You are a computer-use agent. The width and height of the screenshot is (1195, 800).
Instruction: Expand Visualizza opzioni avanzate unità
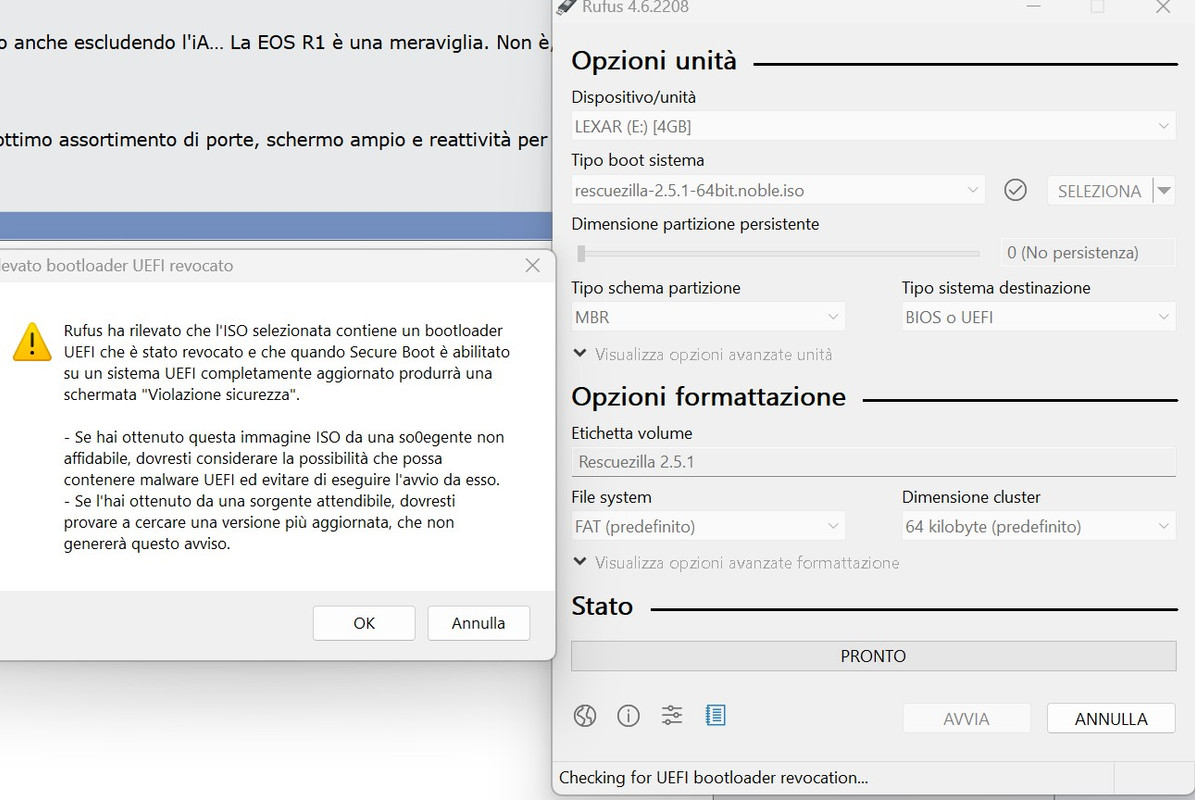703,354
